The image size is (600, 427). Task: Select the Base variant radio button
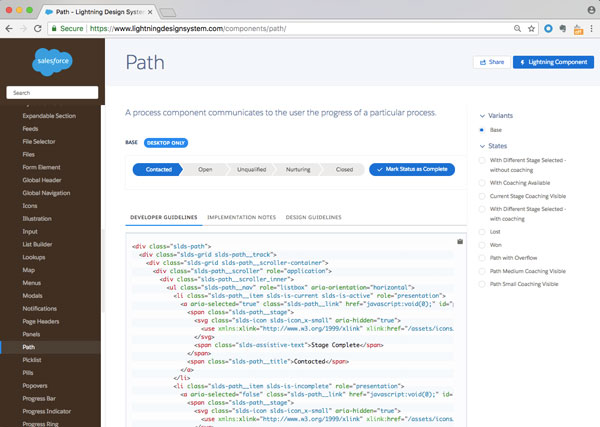pos(482,130)
